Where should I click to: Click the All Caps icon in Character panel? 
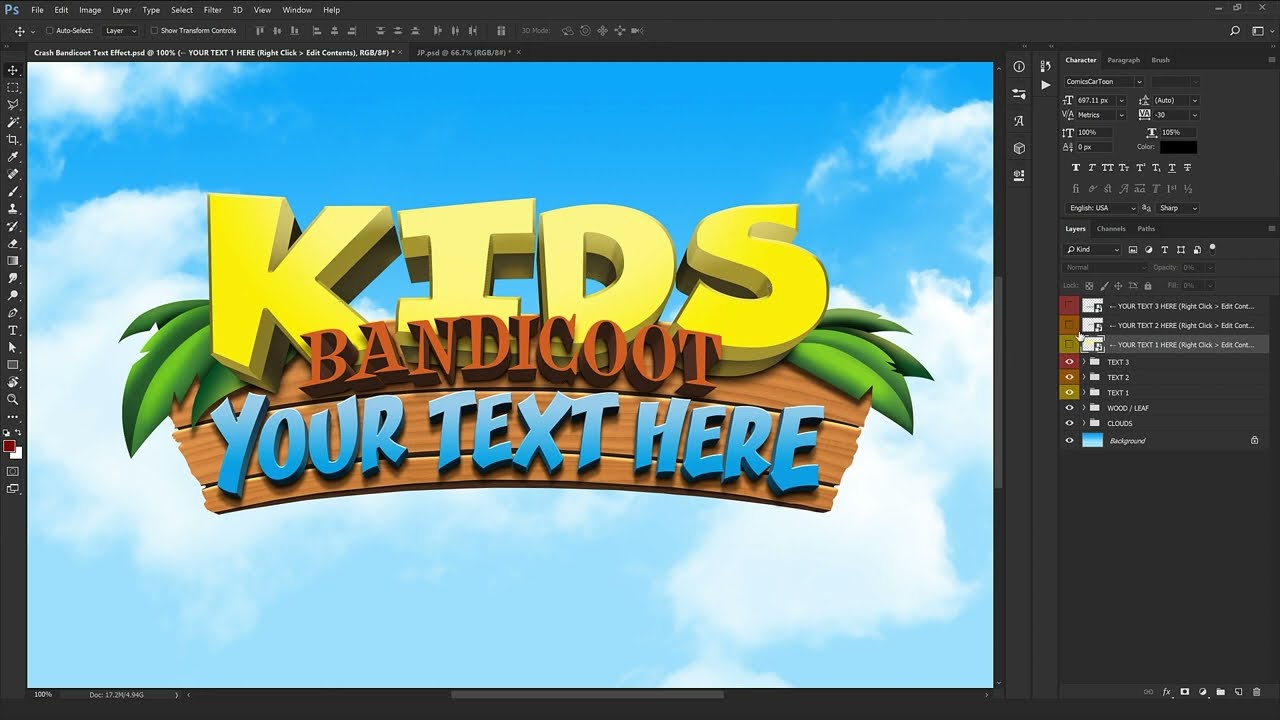[x=1108, y=168]
